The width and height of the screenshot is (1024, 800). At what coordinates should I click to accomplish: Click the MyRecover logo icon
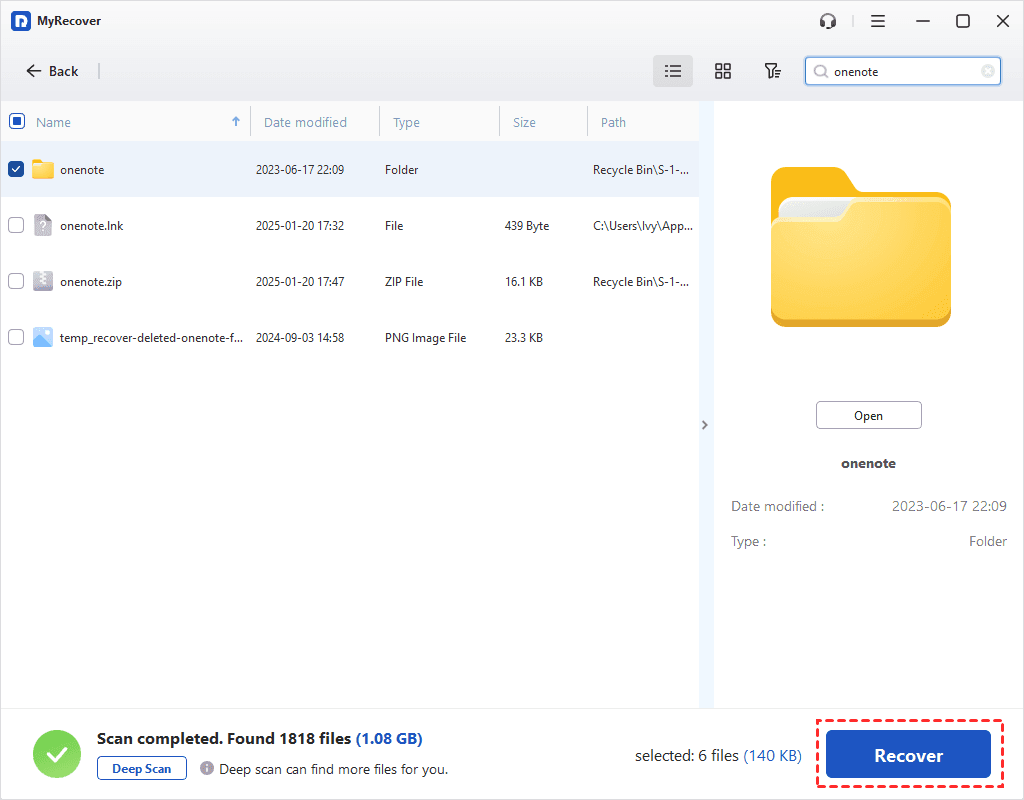tap(21, 20)
